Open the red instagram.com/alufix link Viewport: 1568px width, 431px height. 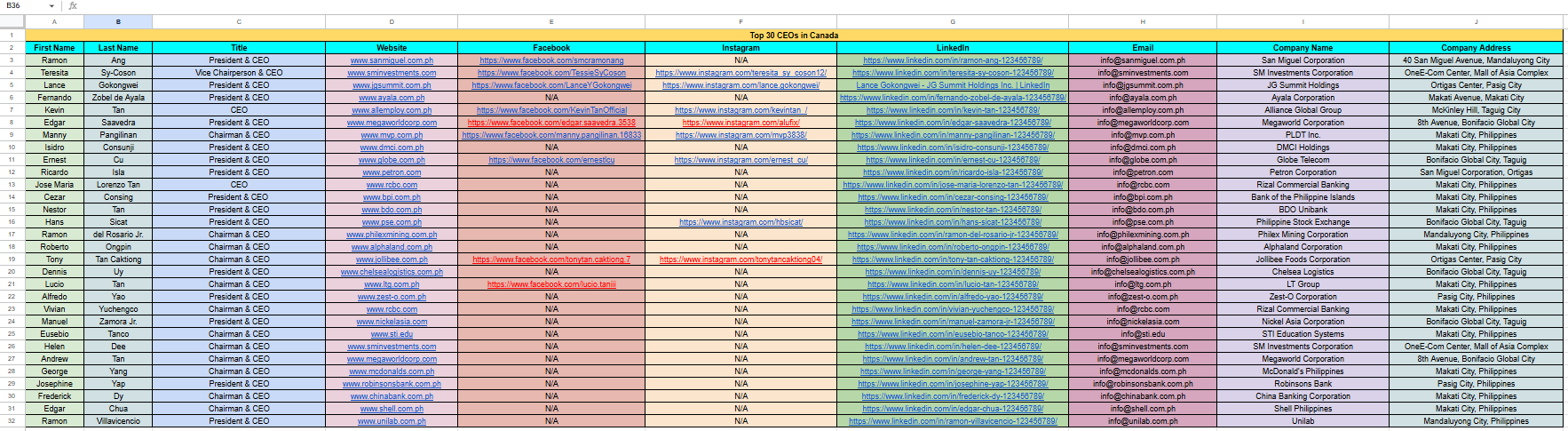pos(740,123)
